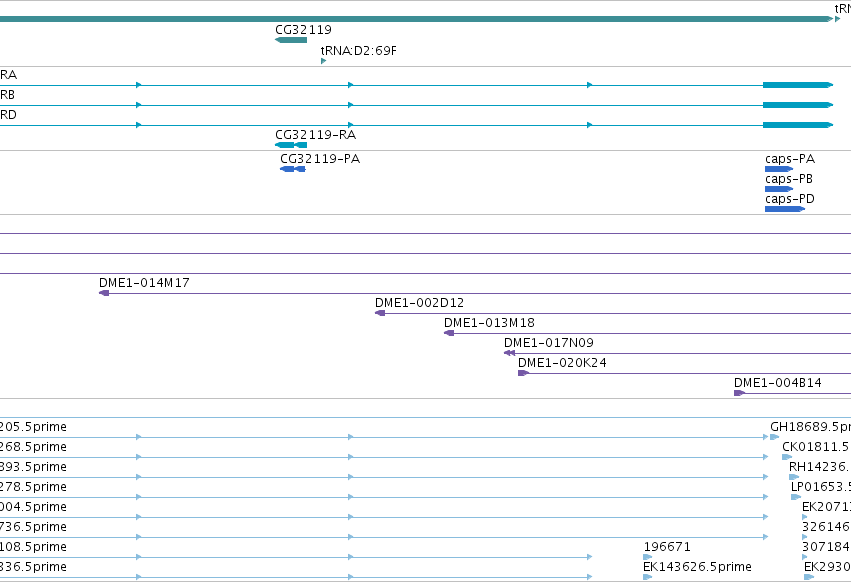The width and height of the screenshot is (851, 582).
Task: Select the RA transcript exon block
Action: click(798, 85)
